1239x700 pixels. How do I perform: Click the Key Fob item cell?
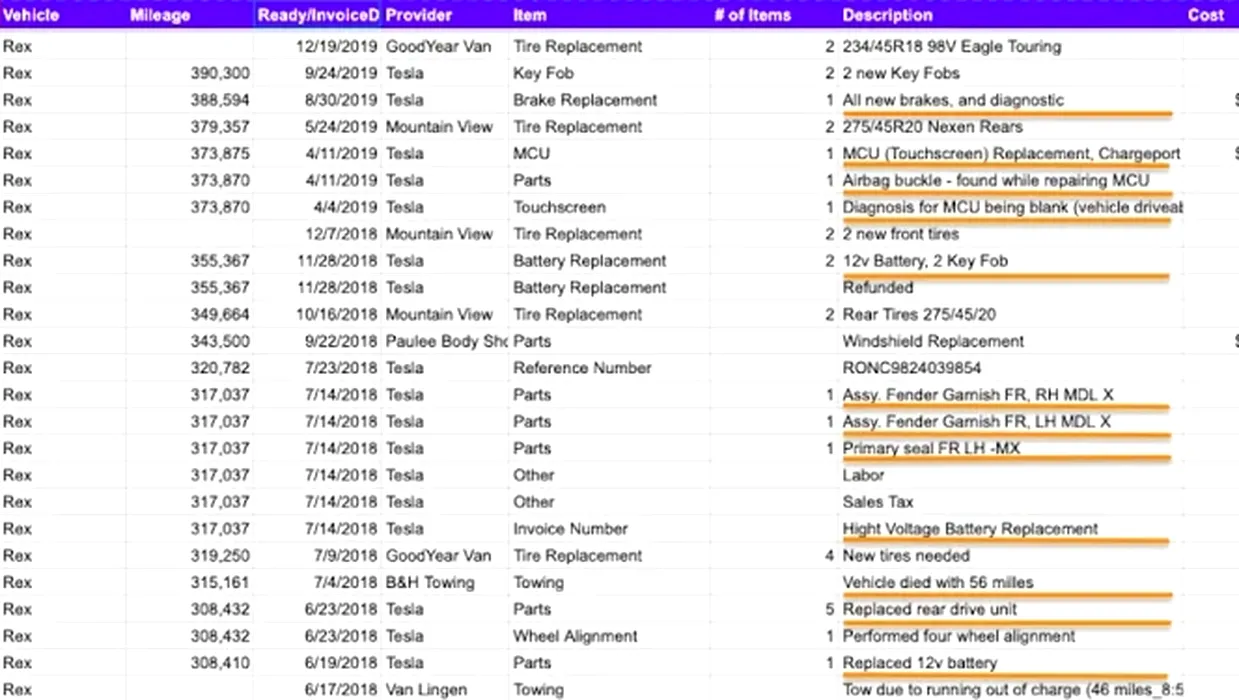(543, 73)
